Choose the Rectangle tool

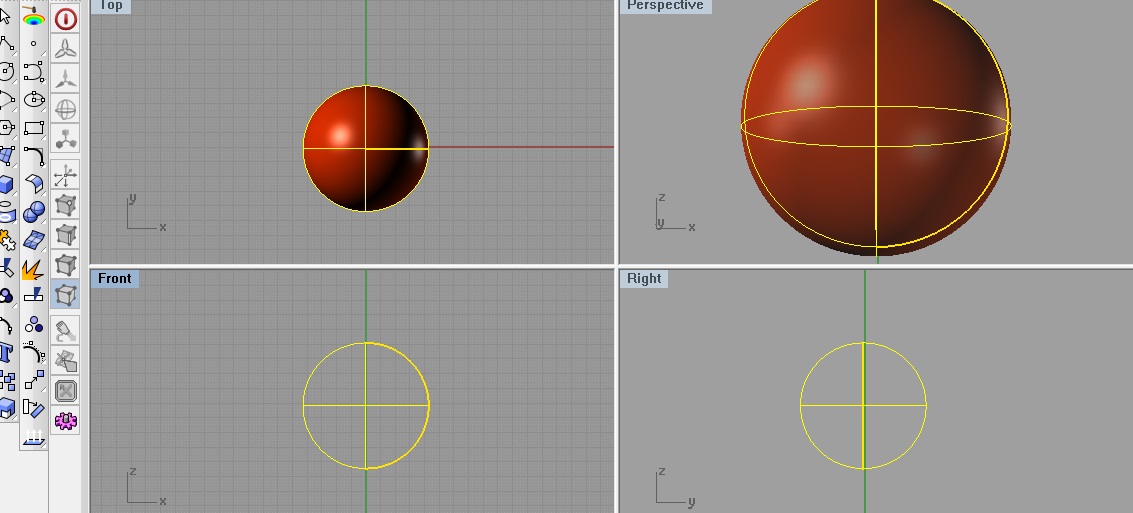tap(33, 128)
